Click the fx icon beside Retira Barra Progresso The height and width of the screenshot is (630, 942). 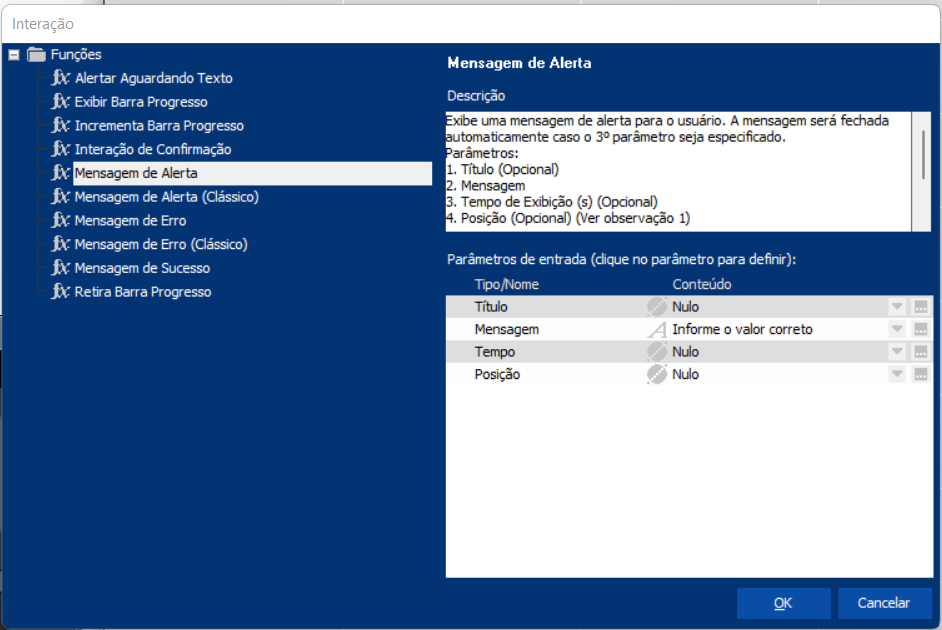[x=61, y=292]
